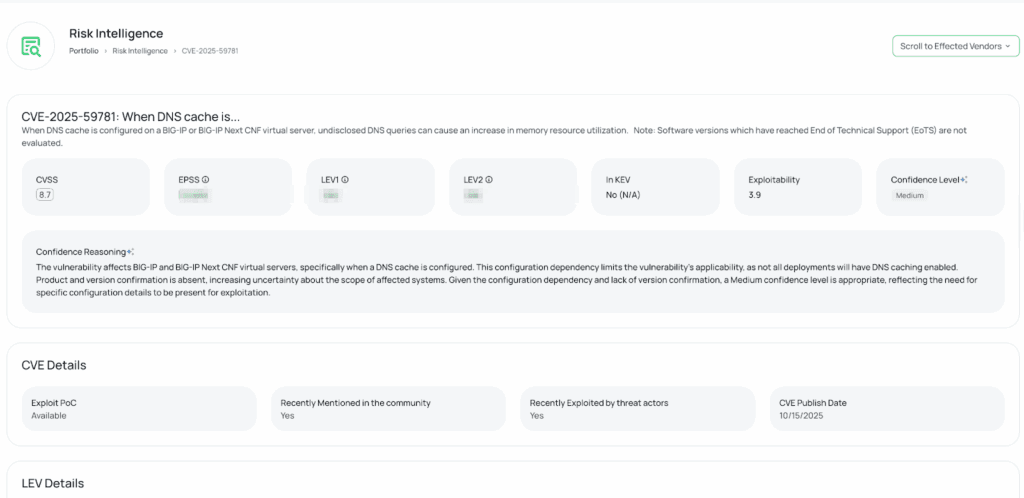The image size is (1024, 498).
Task: Select the In KEV card
Action: tap(655, 187)
